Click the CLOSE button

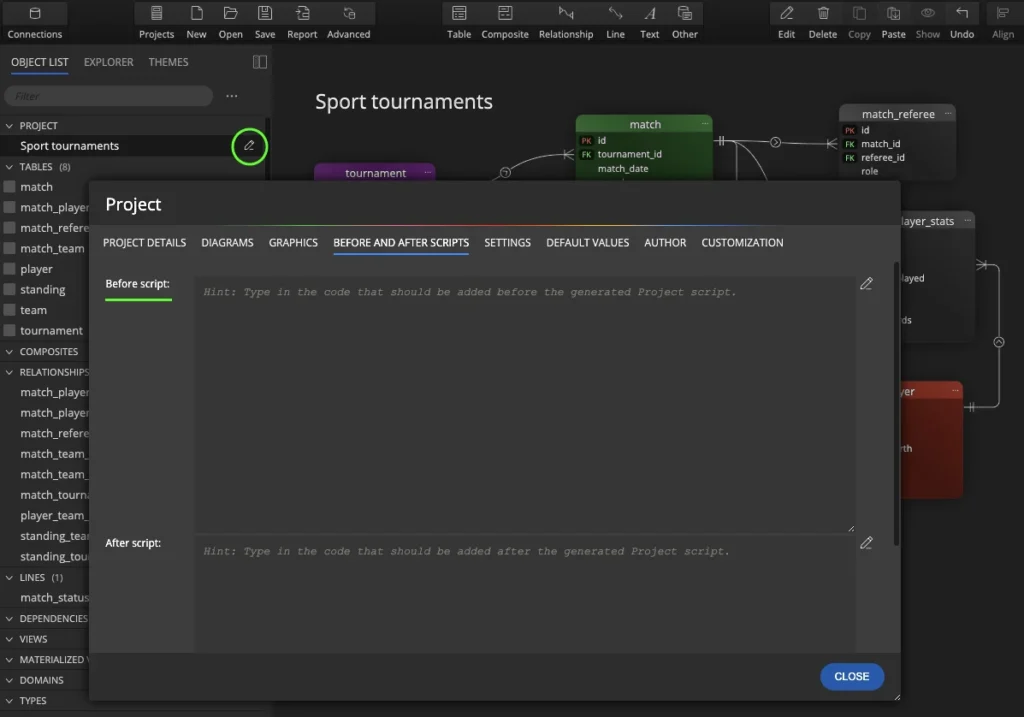tap(851, 676)
